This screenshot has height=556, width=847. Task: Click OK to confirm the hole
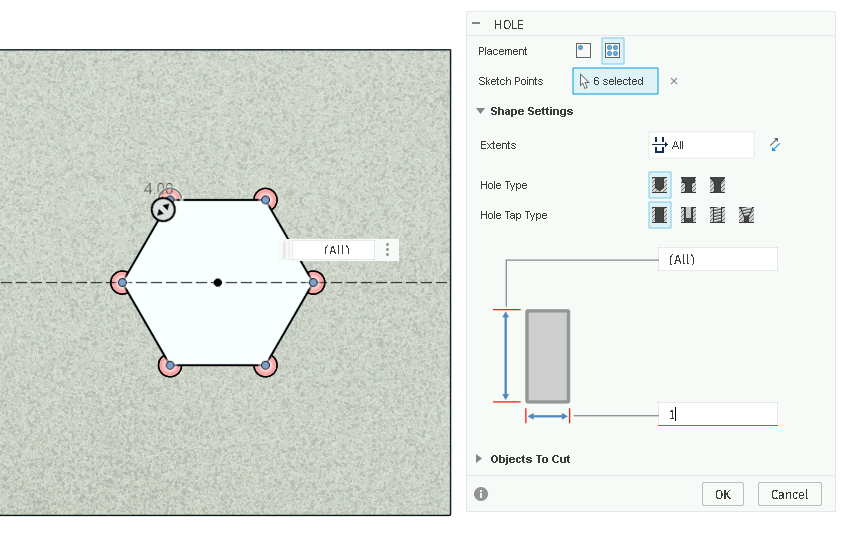click(722, 494)
